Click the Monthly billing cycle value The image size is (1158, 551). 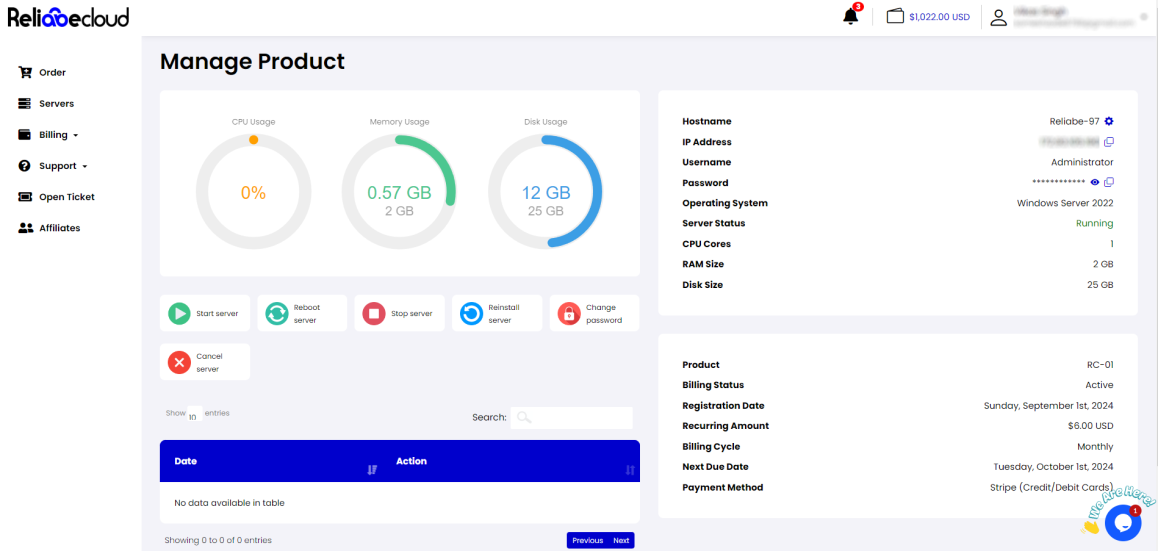[1095, 446]
